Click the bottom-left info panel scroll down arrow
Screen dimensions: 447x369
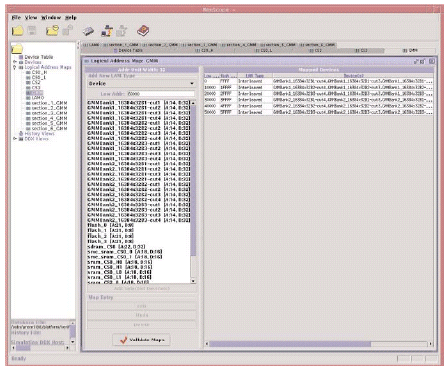(73, 342)
